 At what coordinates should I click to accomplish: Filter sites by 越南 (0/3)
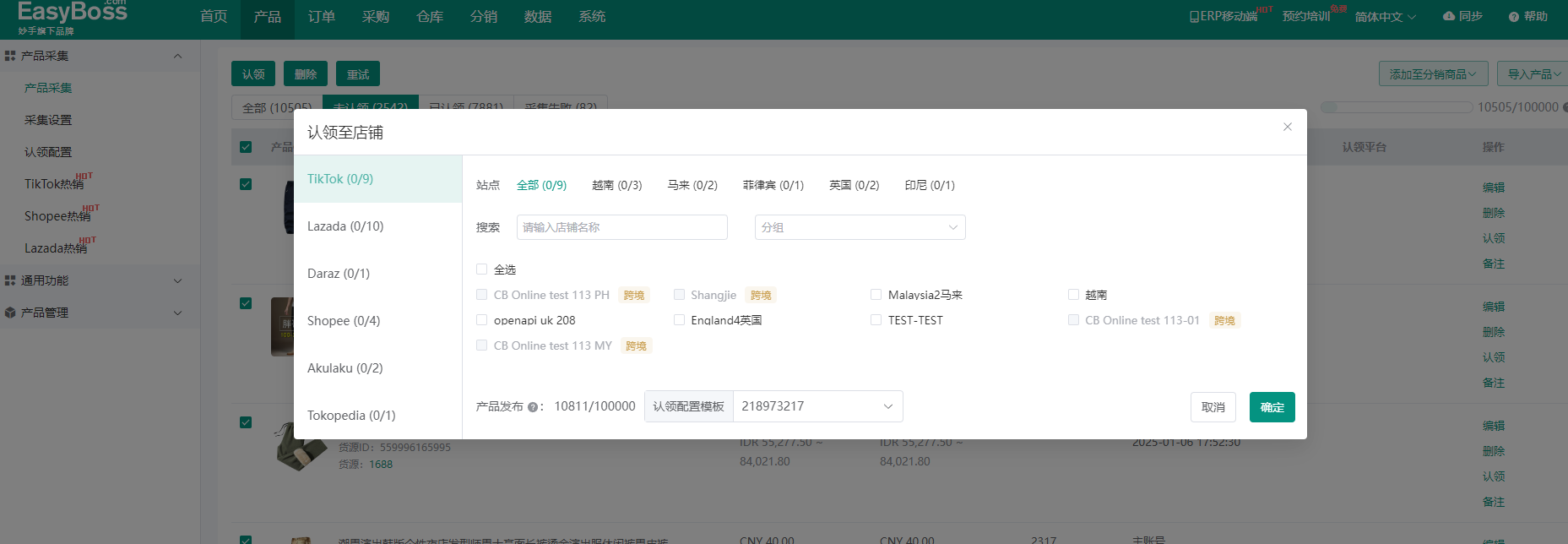616,185
